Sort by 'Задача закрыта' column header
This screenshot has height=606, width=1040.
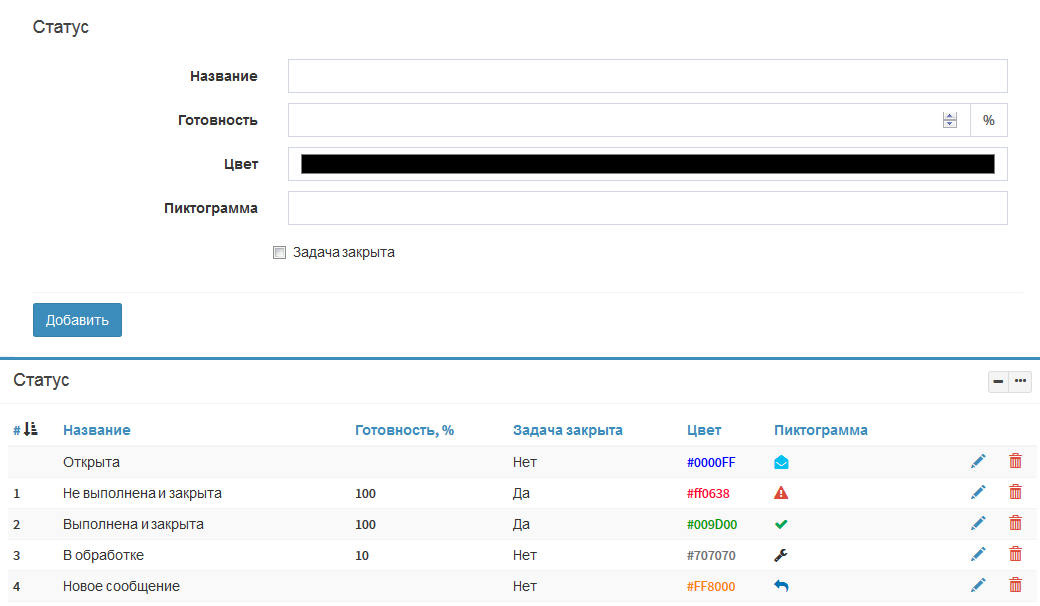click(x=567, y=430)
